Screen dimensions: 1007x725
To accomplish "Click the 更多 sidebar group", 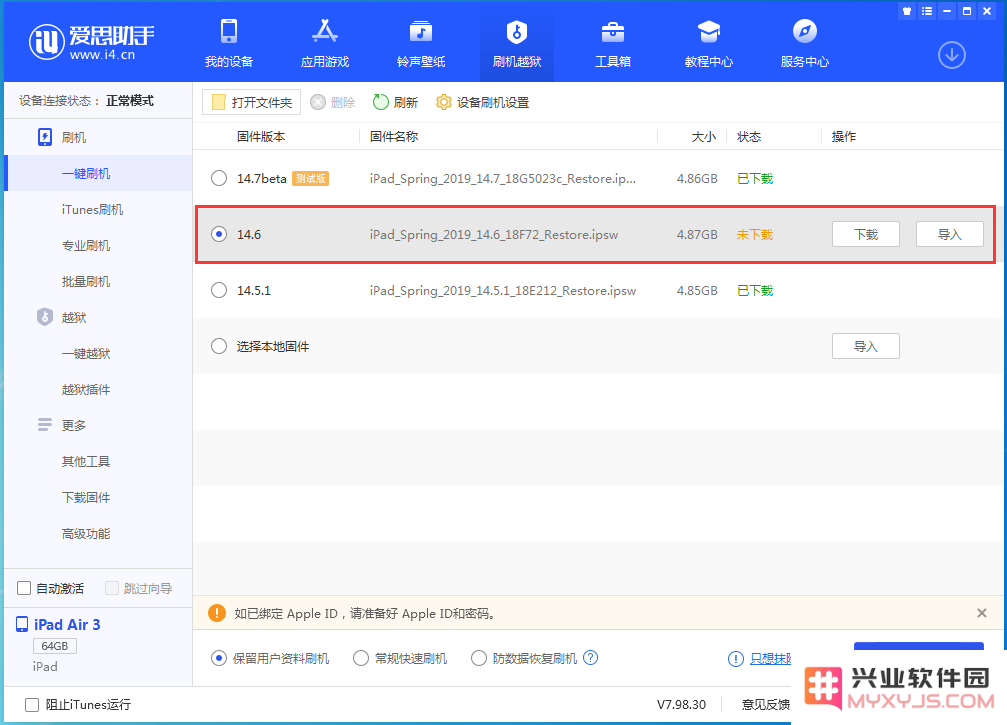I will click(x=62, y=425).
